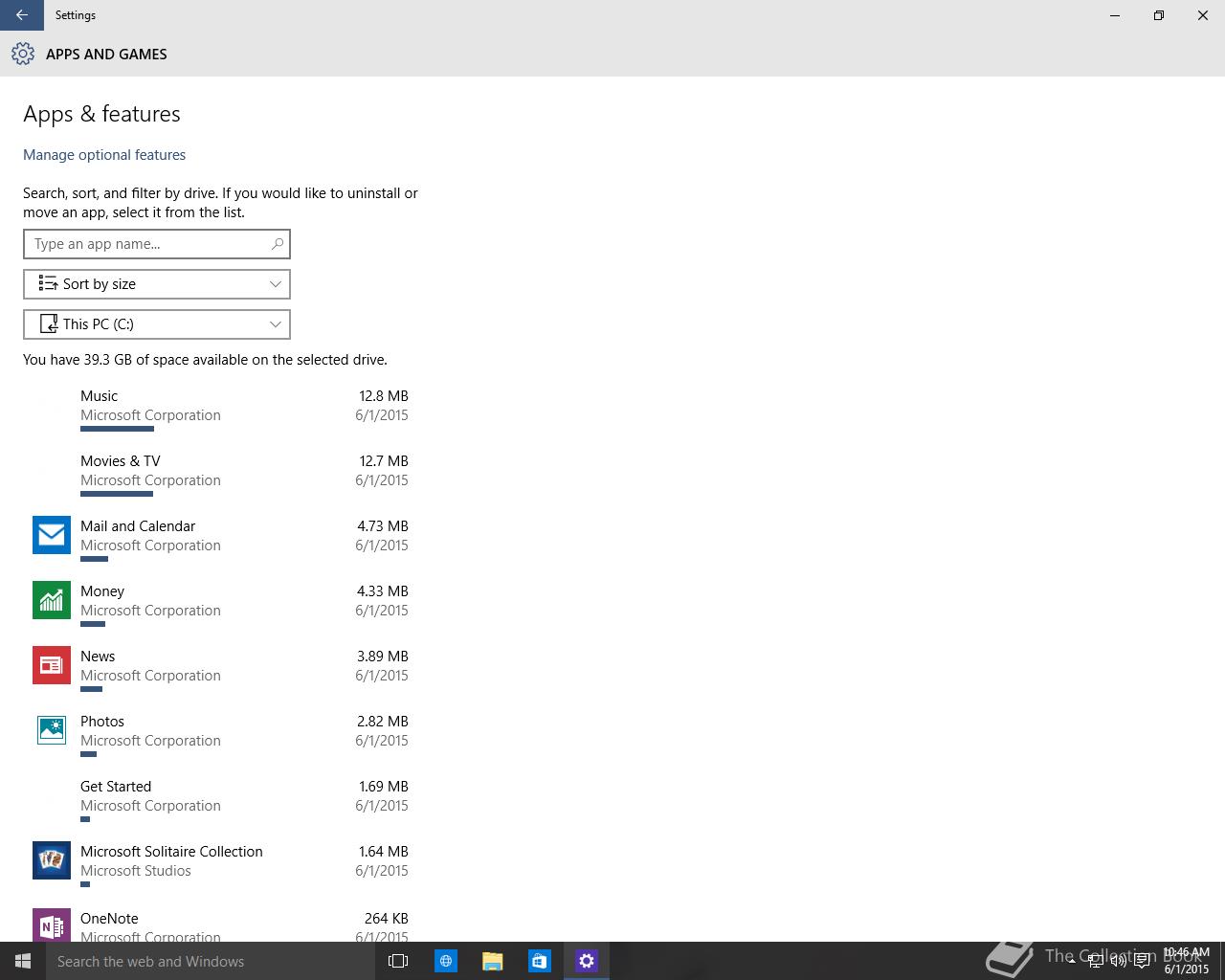The image size is (1225, 980).
Task: Click the 1.69 MB size value
Action: (384, 787)
